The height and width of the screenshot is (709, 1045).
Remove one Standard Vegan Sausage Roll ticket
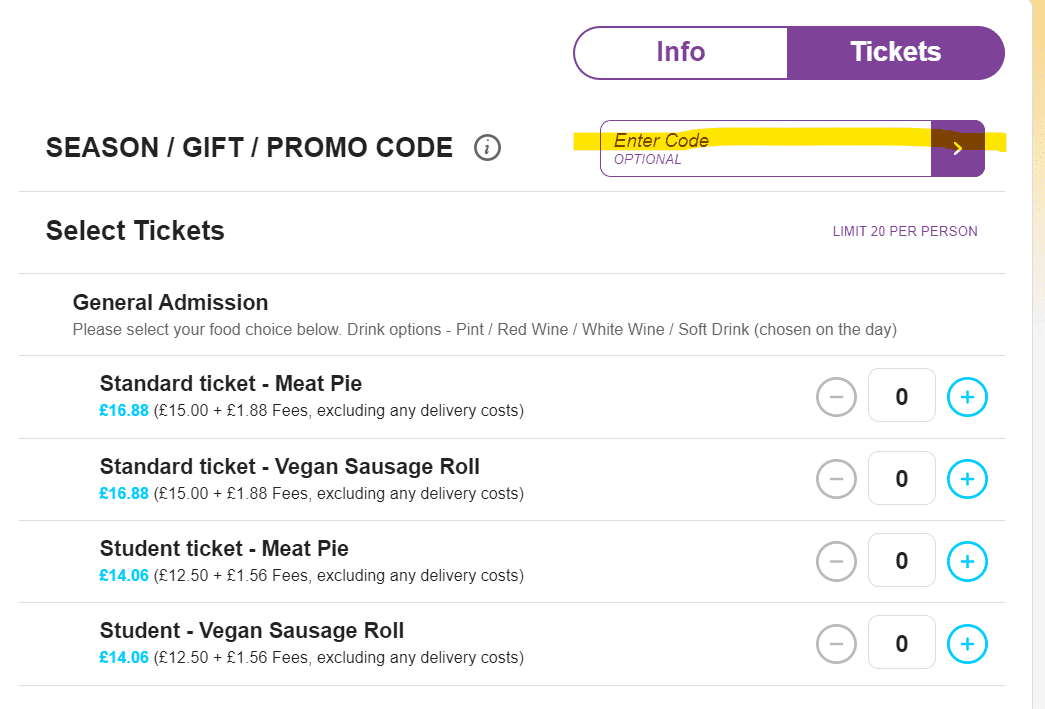coord(836,478)
